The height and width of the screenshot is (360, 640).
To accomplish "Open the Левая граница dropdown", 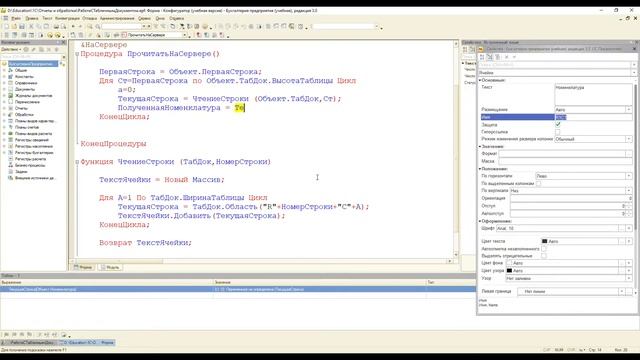I will (622, 291).
